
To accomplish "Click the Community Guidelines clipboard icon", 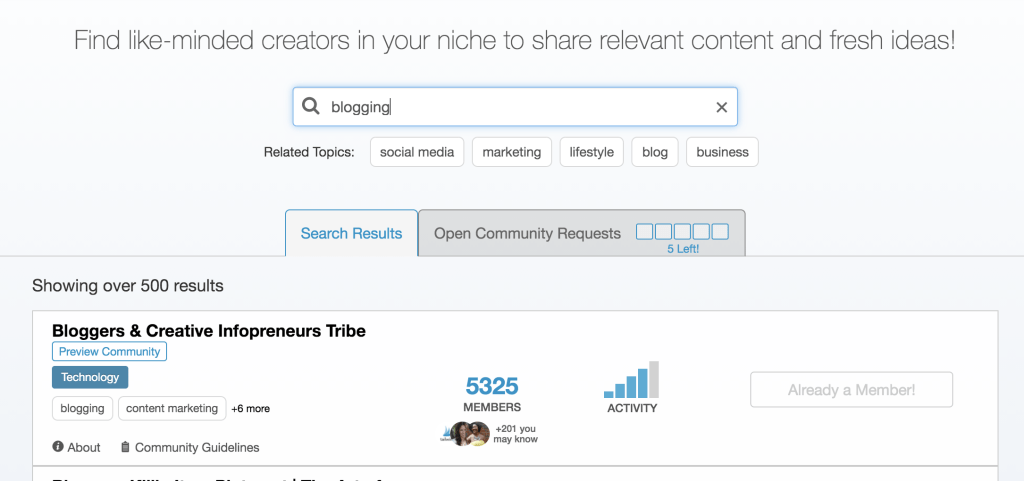I will [x=125, y=447].
